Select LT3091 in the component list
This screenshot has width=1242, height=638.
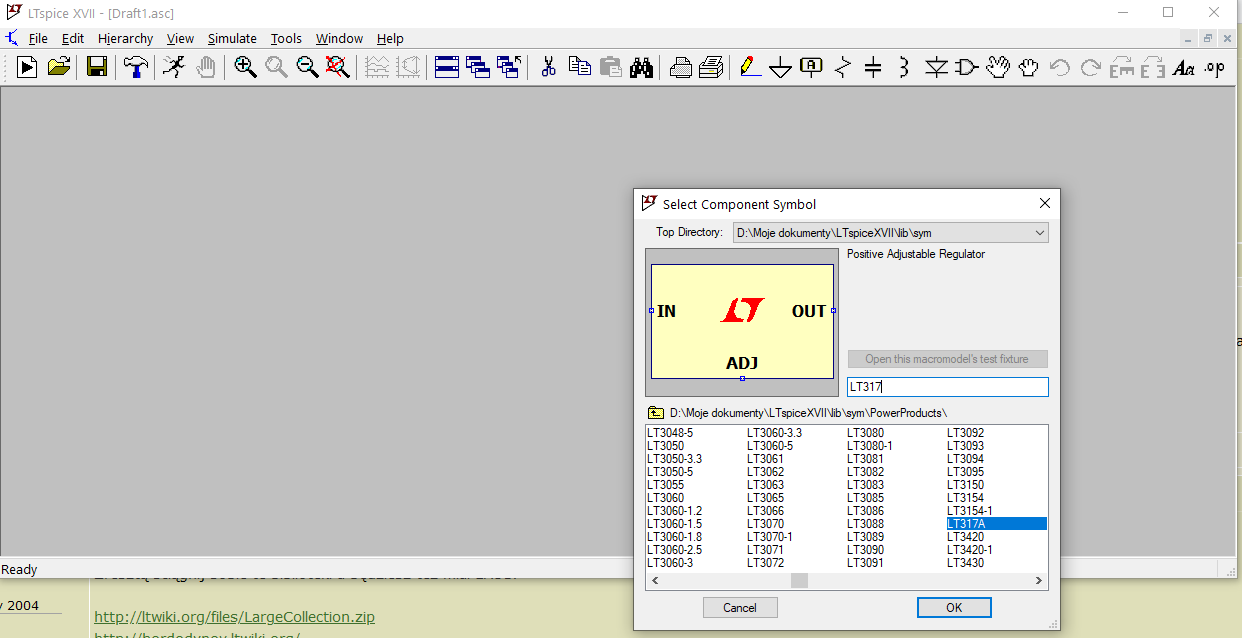coord(866,563)
